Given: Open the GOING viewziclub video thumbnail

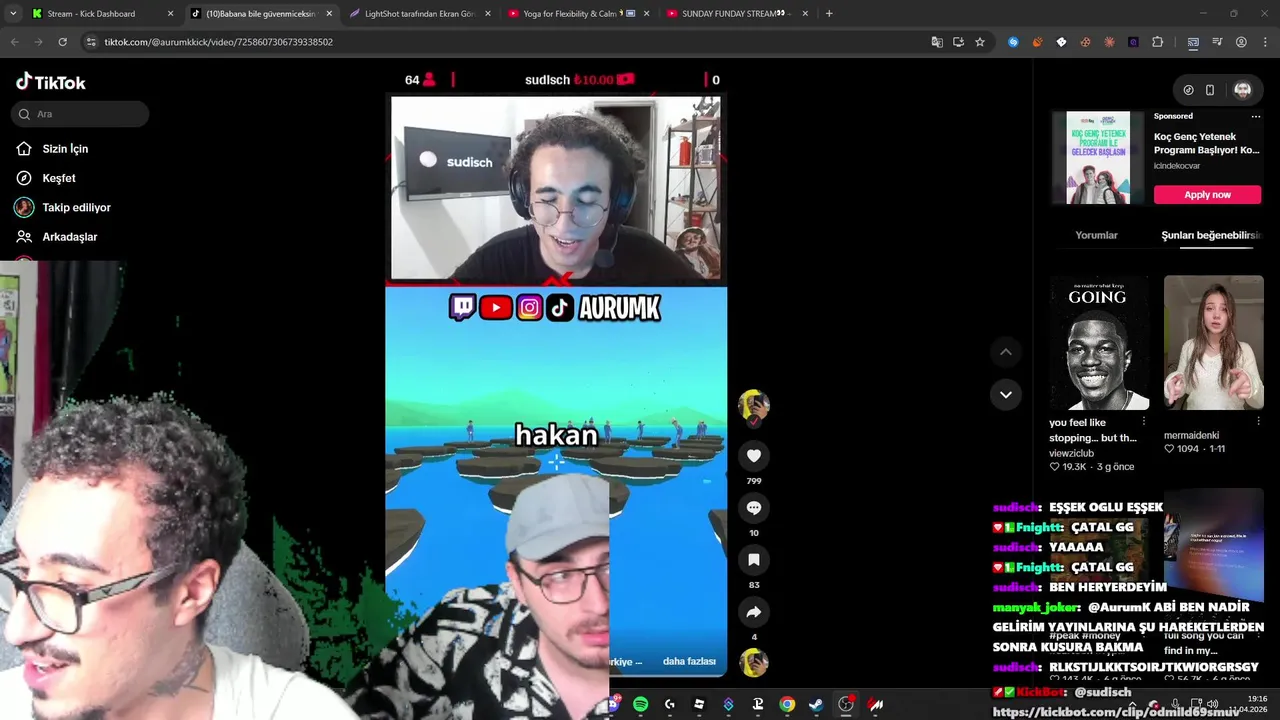Looking at the screenshot, I should 1100,343.
